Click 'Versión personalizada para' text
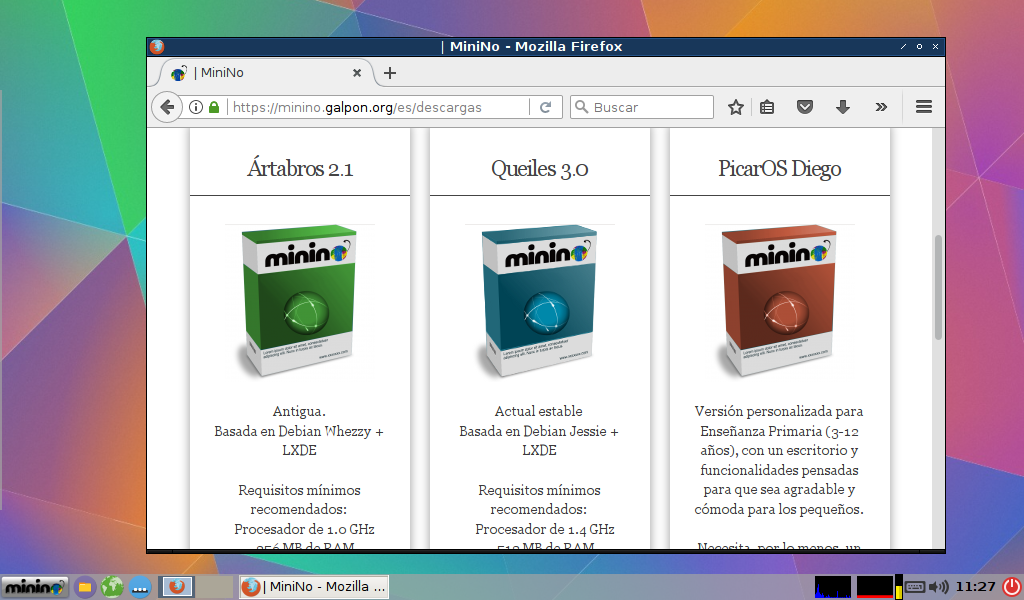Viewport: 1024px width, 600px height. point(779,411)
